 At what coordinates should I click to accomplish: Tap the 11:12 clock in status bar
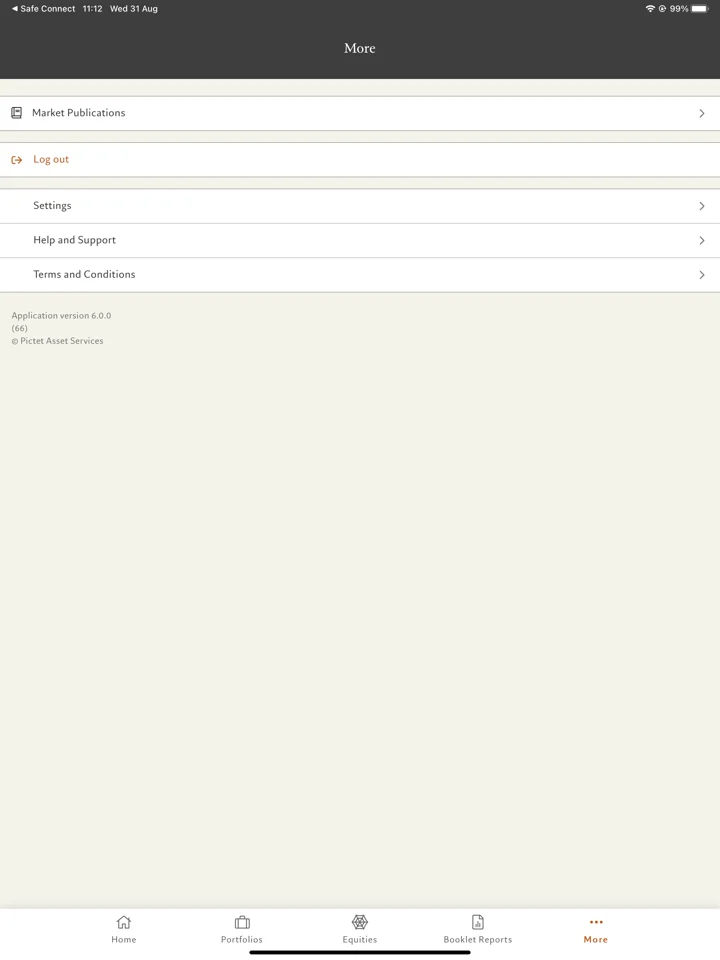pyautogui.click(x=92, y=9)
